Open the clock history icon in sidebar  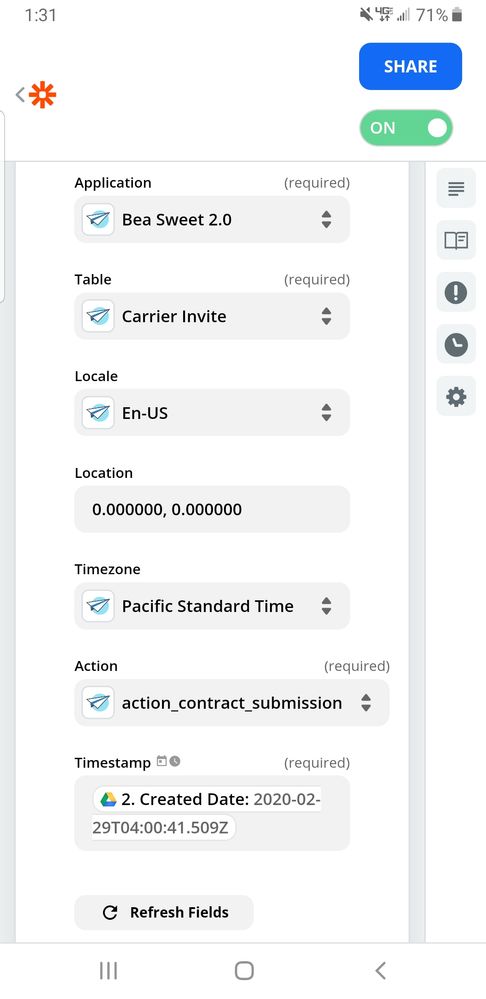(456, 345)
